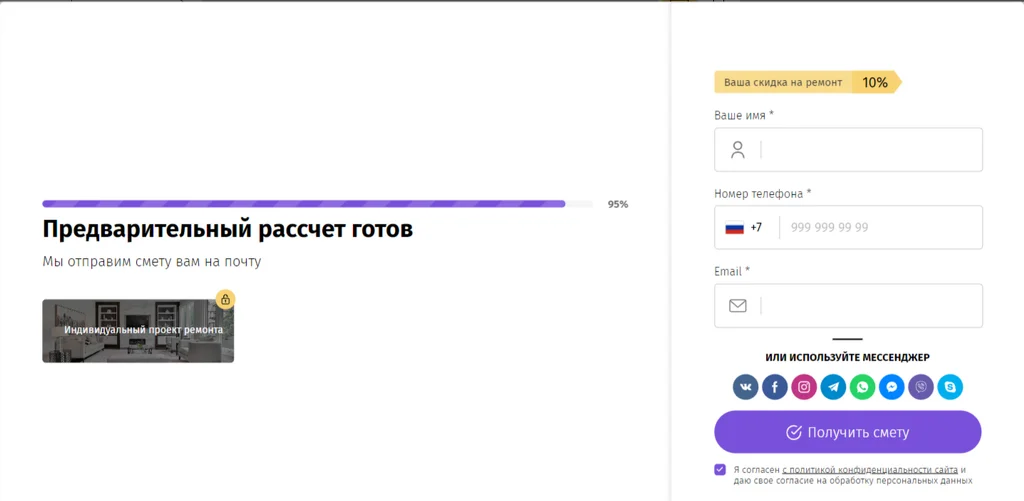This screenshot has height=501, width=1024.
Task: Select the Viber icon
Action: 921,387
